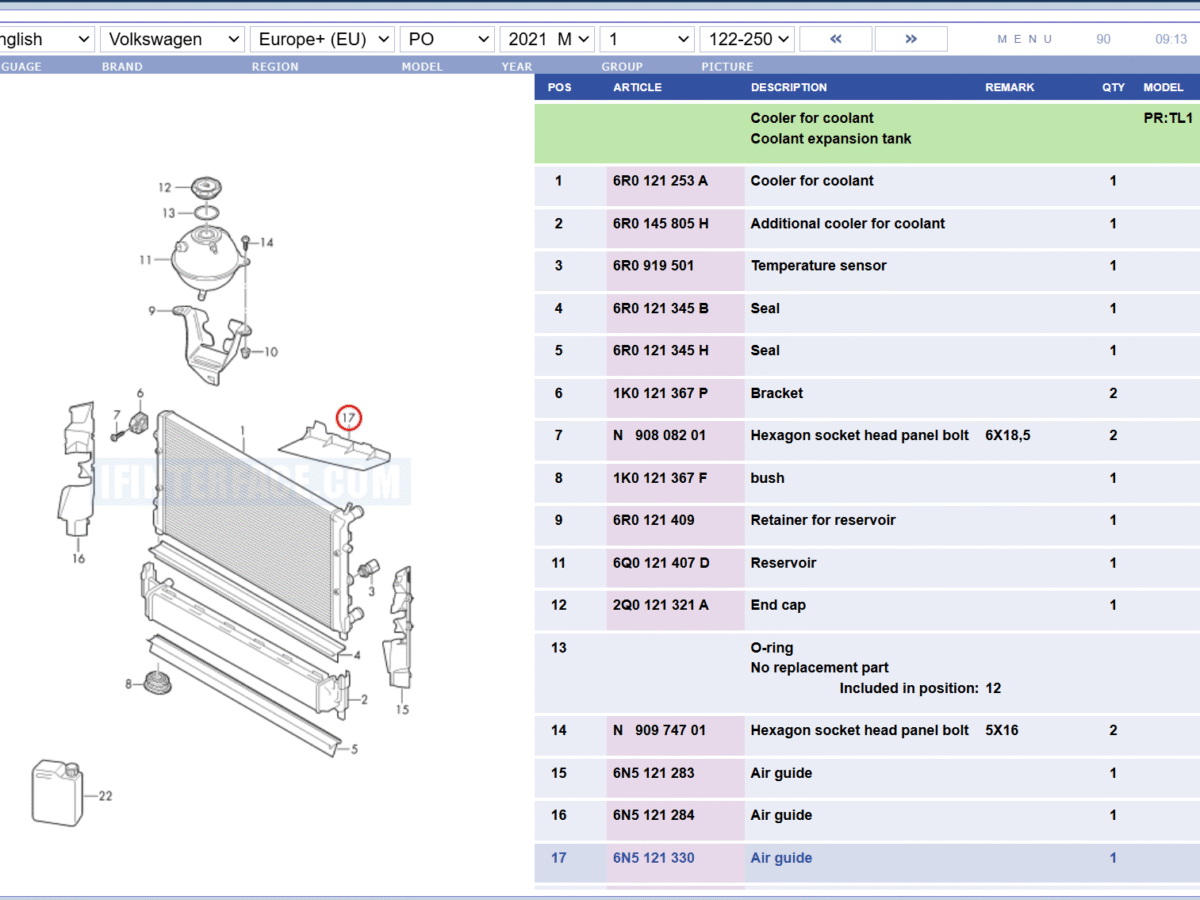This screenshot has height=900, width=1200.
Task: Go to the next picture with » button
Action: pyautogui.click(x=911, y=39)
